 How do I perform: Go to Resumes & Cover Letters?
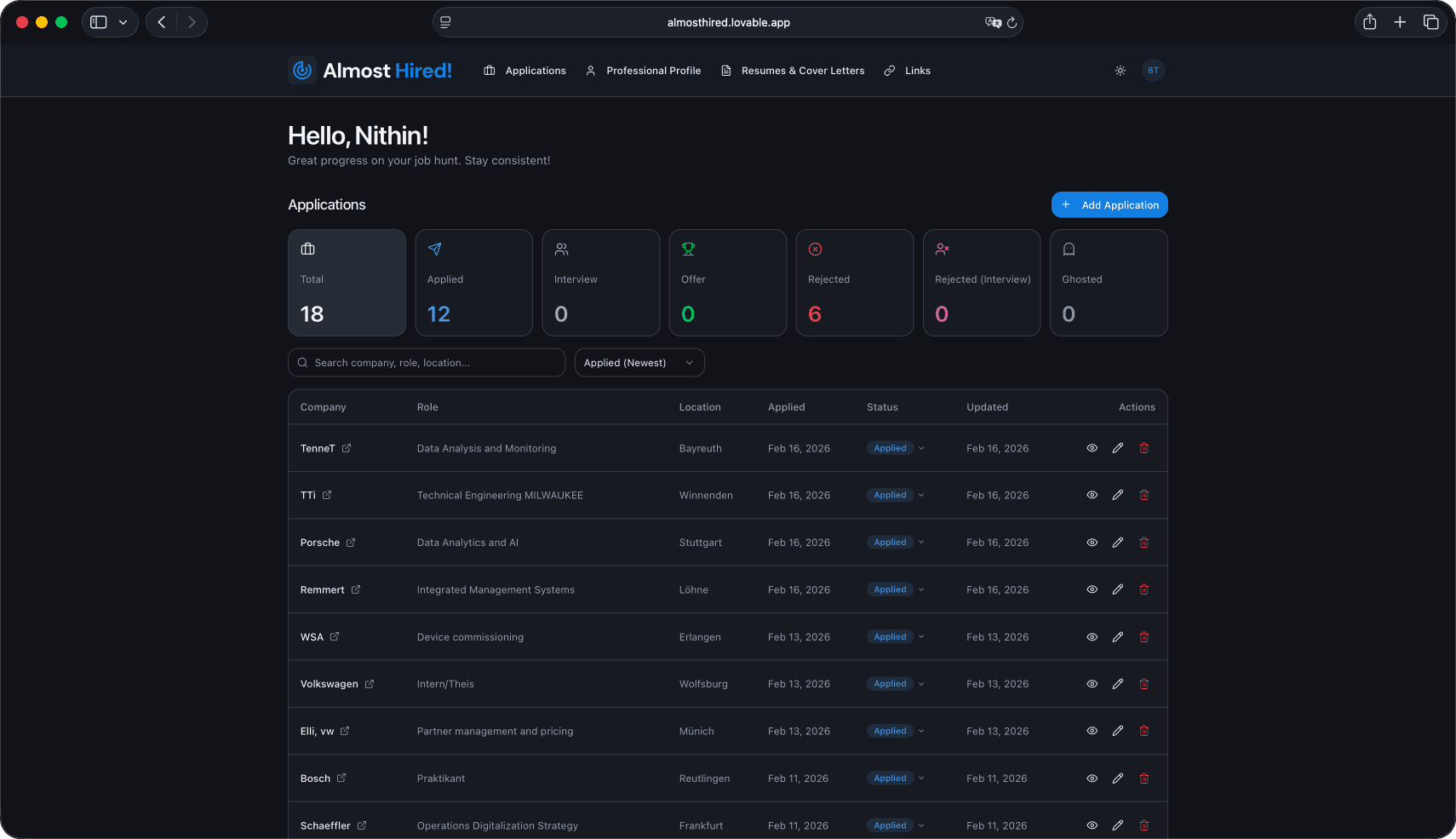point(793,71)
